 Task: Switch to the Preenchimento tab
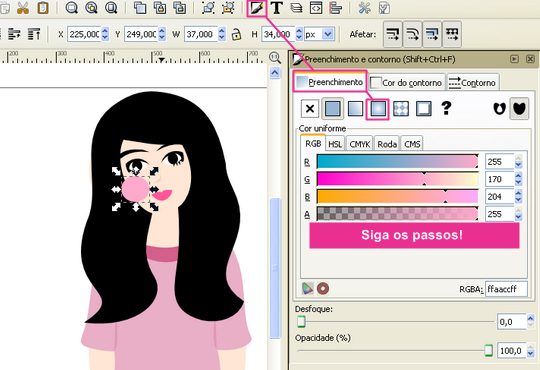coord(330,82)
